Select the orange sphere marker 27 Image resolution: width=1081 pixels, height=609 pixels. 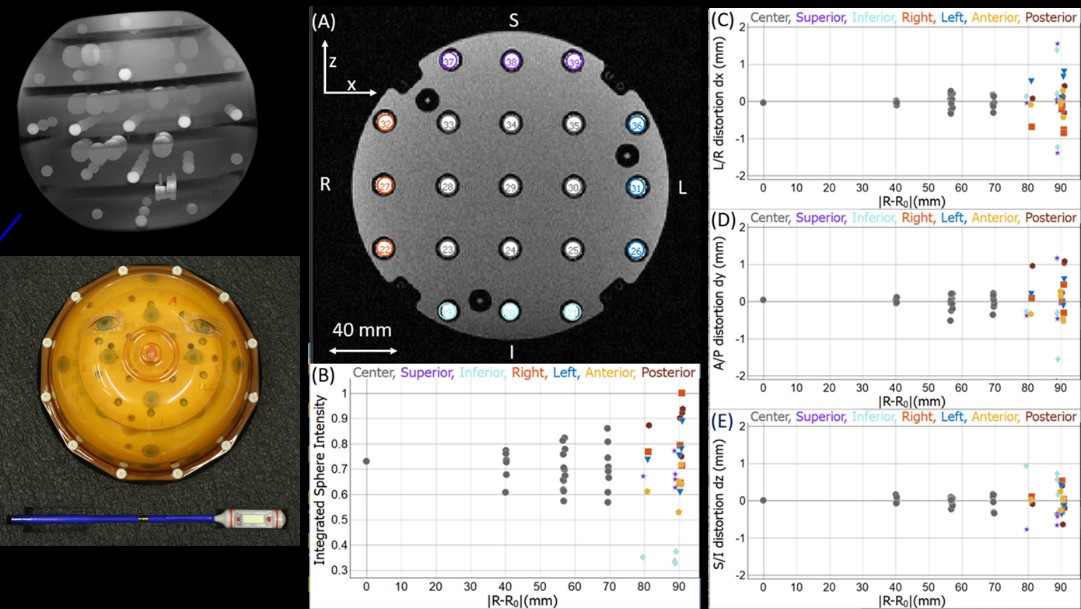(386, 187)
